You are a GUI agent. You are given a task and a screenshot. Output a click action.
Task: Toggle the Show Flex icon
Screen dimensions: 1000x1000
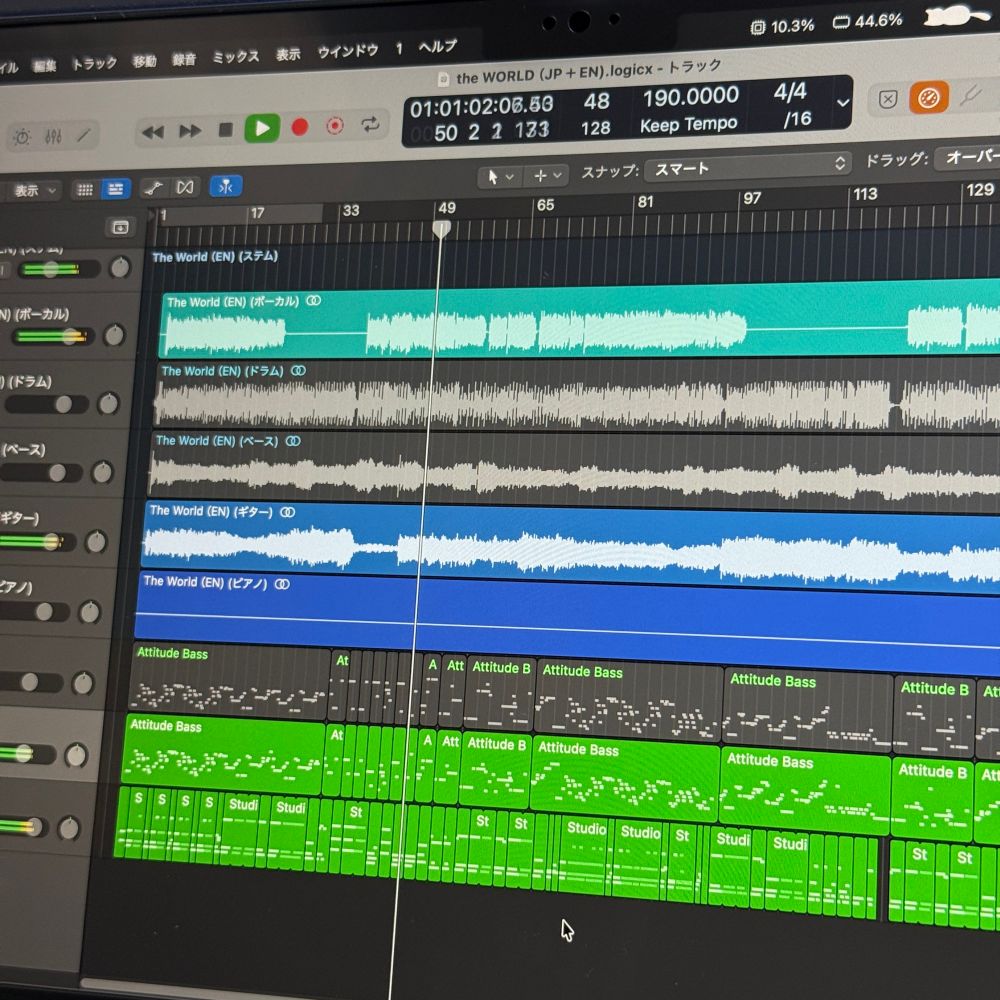pos(185,187)
